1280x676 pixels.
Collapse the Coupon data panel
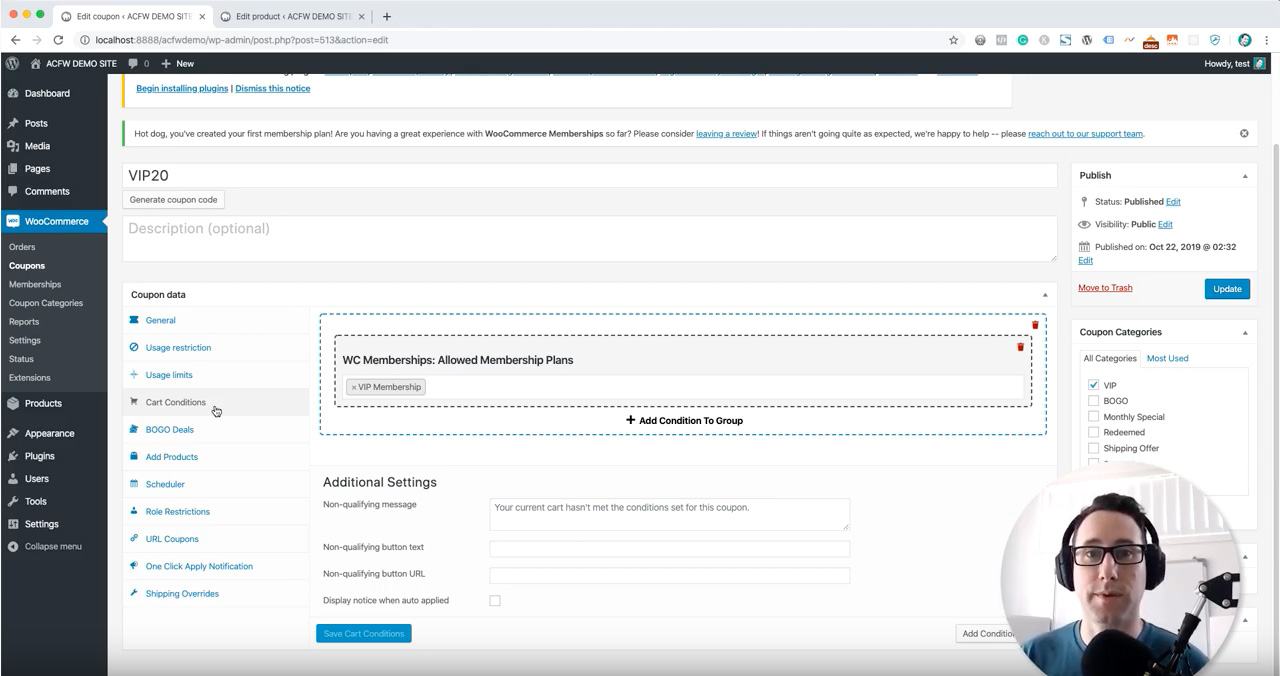pos(1045,295)
